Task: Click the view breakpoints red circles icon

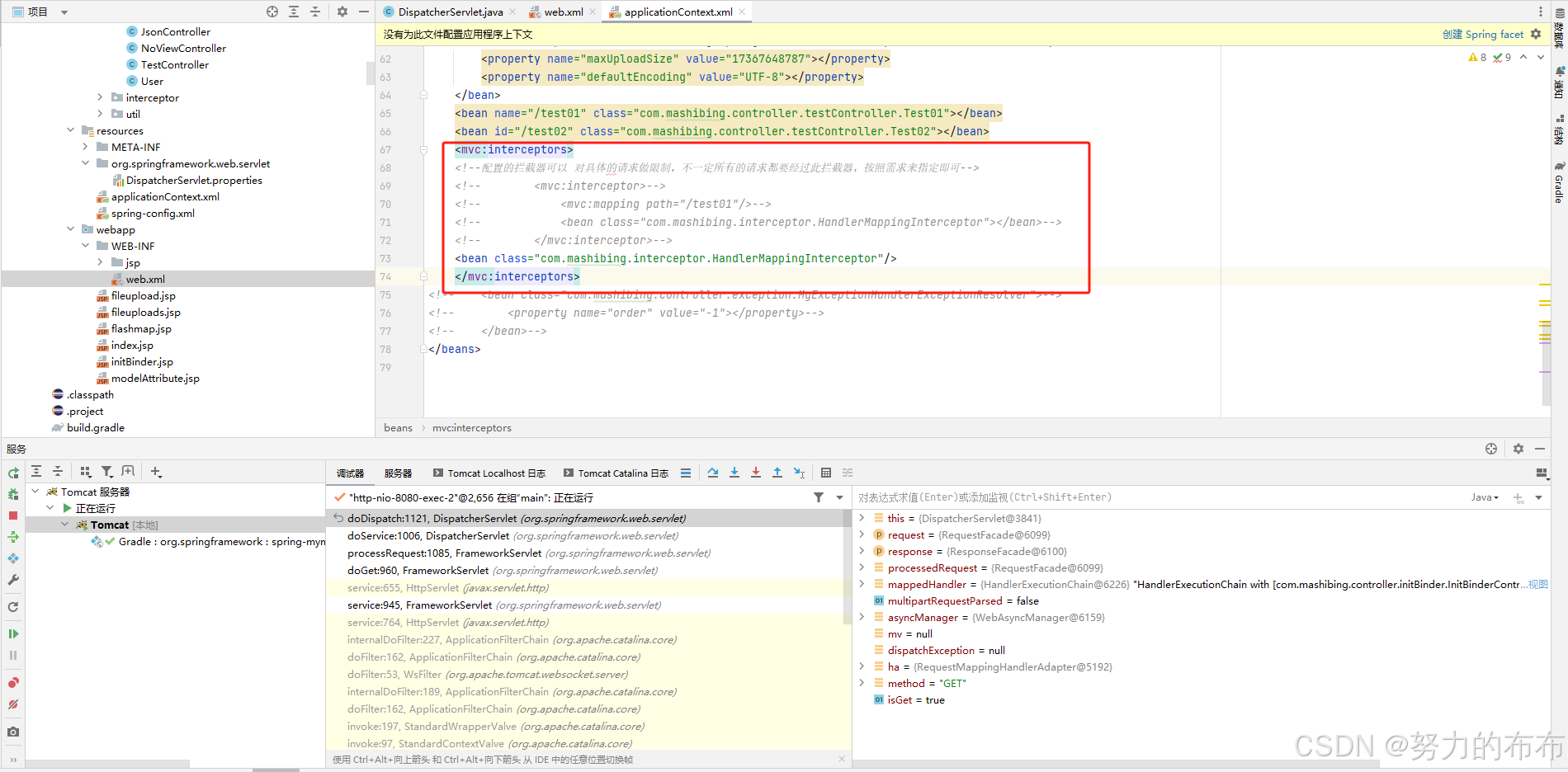Action: (13, 683)
